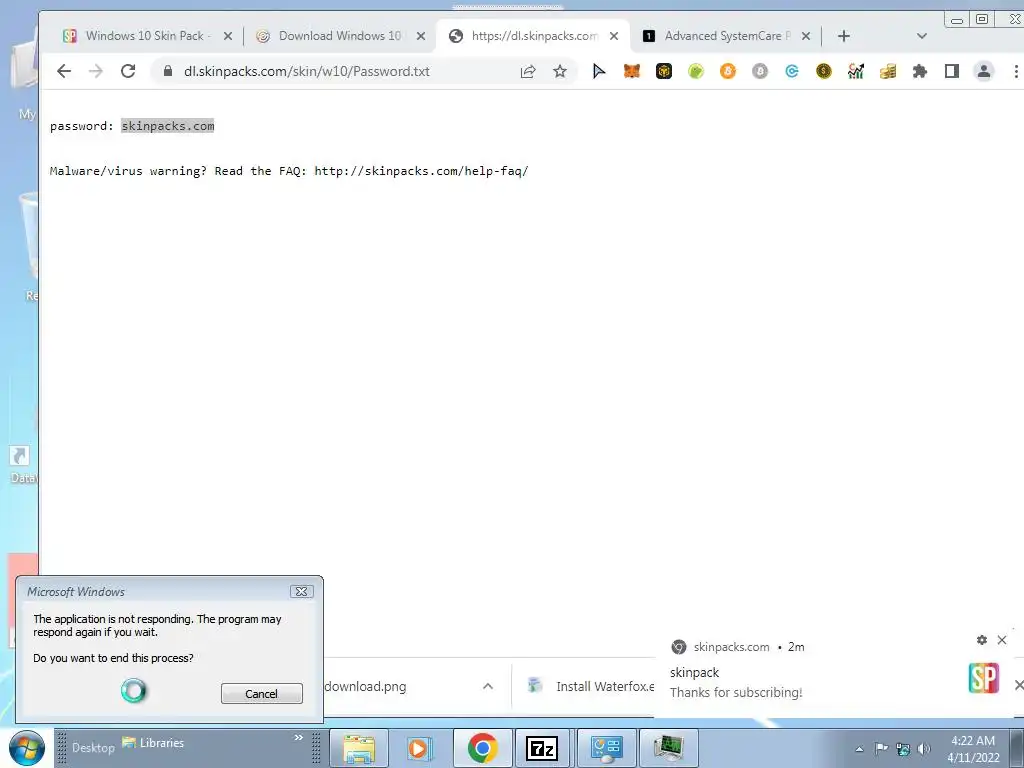This screenshot has height=768, width=1024.
Task: Share this page icon in address bar
Action: click(528, 71)
